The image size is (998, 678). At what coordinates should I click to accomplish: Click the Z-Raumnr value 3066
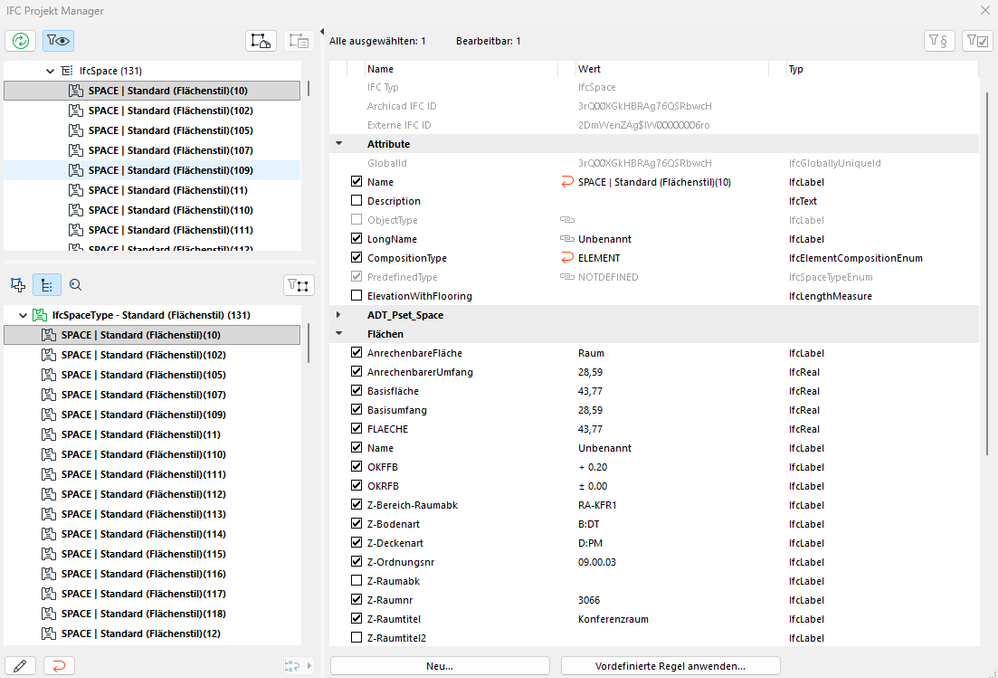[x=589, y=600]
